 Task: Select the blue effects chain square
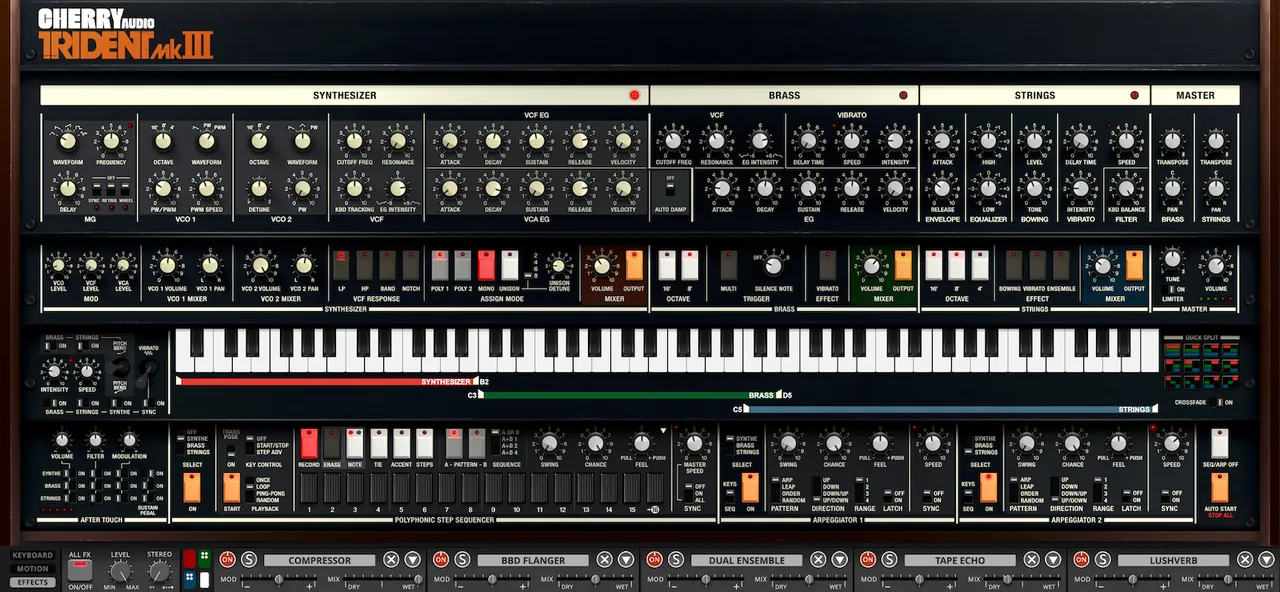(190, 579)
